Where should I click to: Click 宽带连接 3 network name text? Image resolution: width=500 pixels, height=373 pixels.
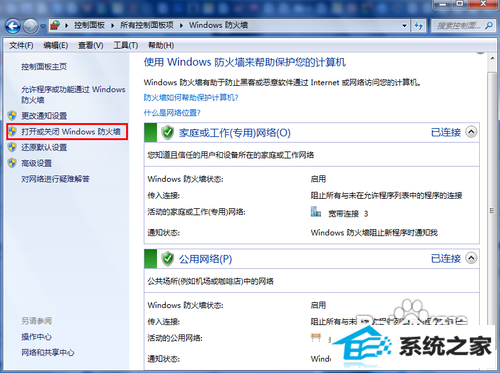coord(348,214)
